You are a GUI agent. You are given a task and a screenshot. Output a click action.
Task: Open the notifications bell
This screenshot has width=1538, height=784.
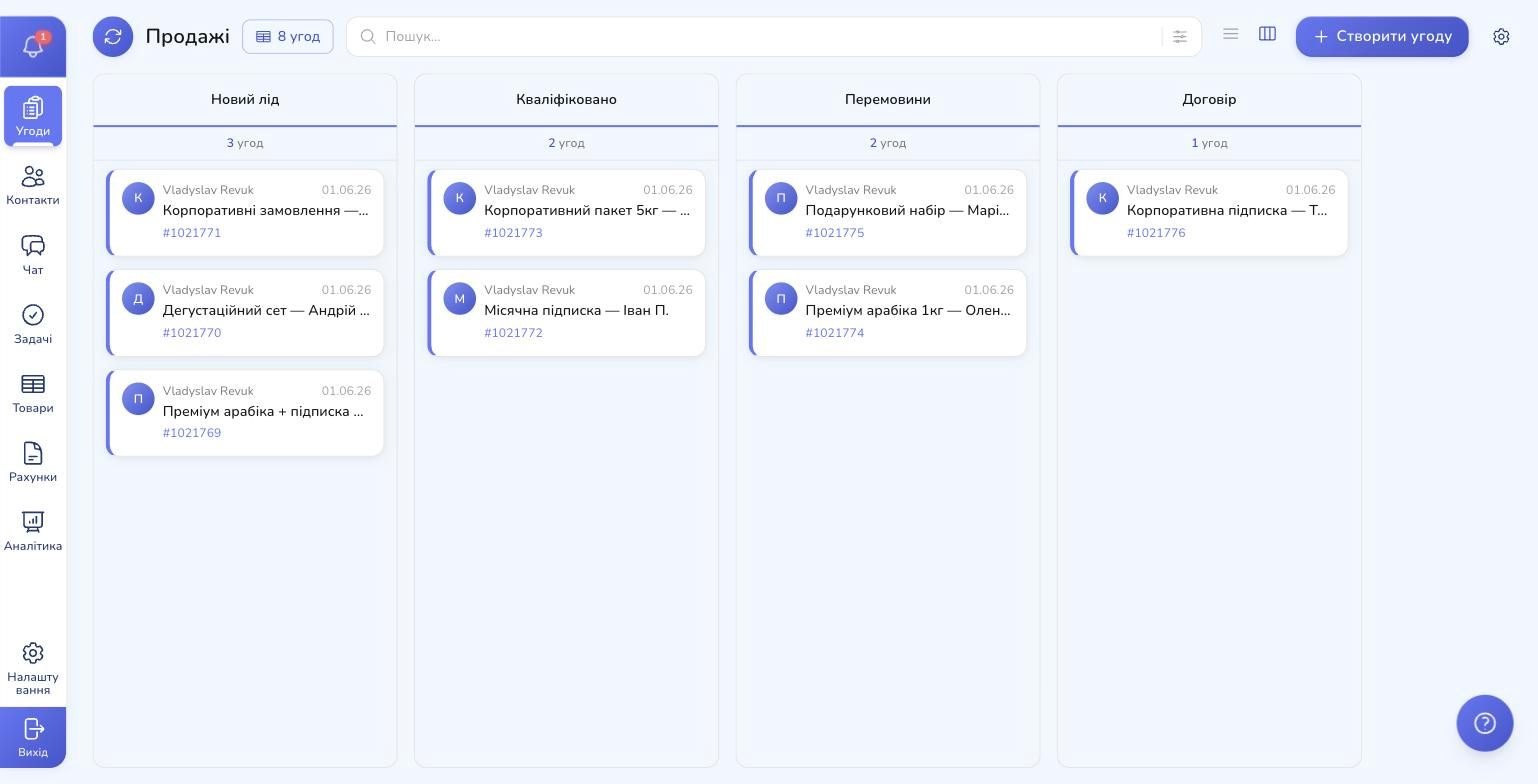(33, 46)
